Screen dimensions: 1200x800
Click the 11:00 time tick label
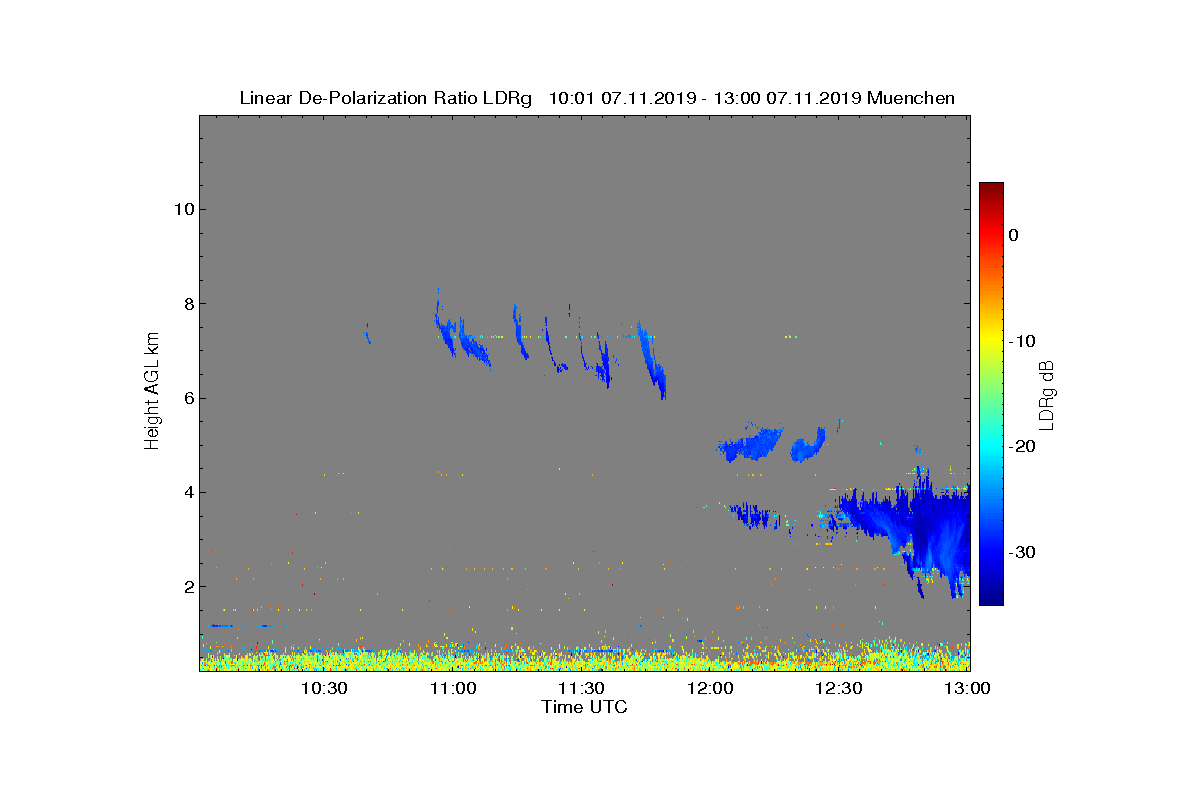(x=453, y=688)
